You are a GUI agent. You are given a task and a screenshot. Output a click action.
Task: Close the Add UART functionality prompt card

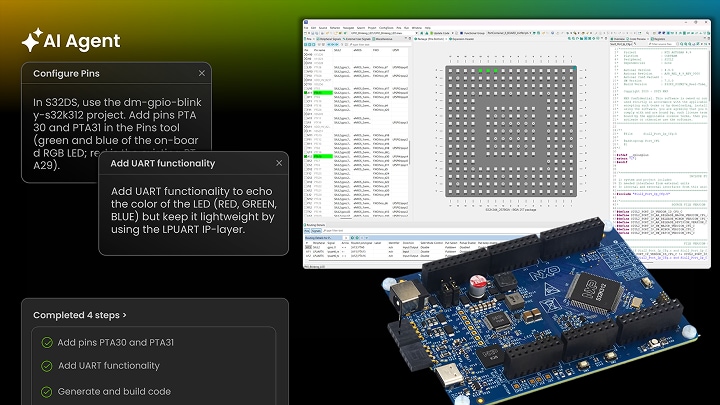pos(279,163)
